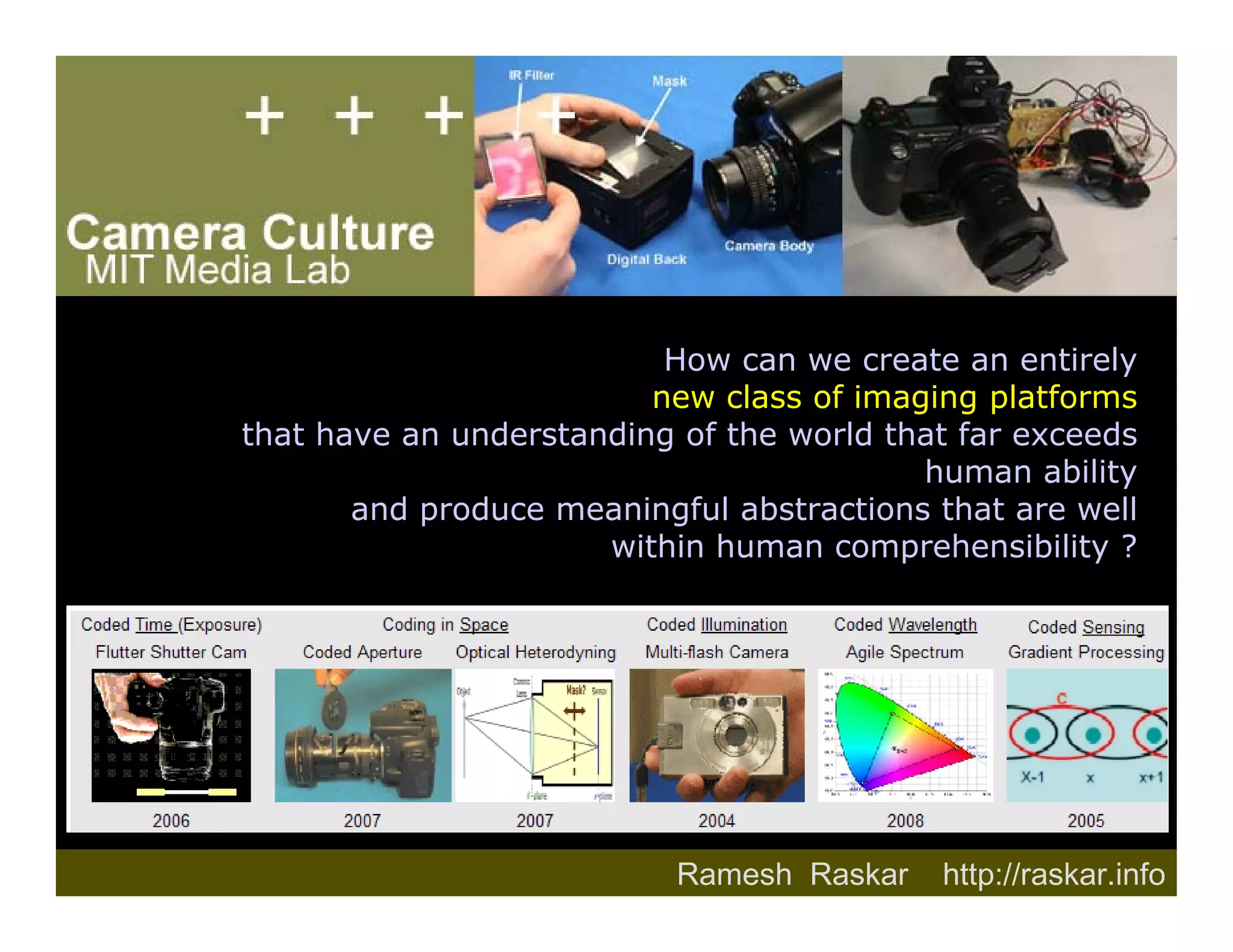1233x952 pixels.
Task: Click the Flutter Shutter Cam thumbnail
Action: point(171,735)
